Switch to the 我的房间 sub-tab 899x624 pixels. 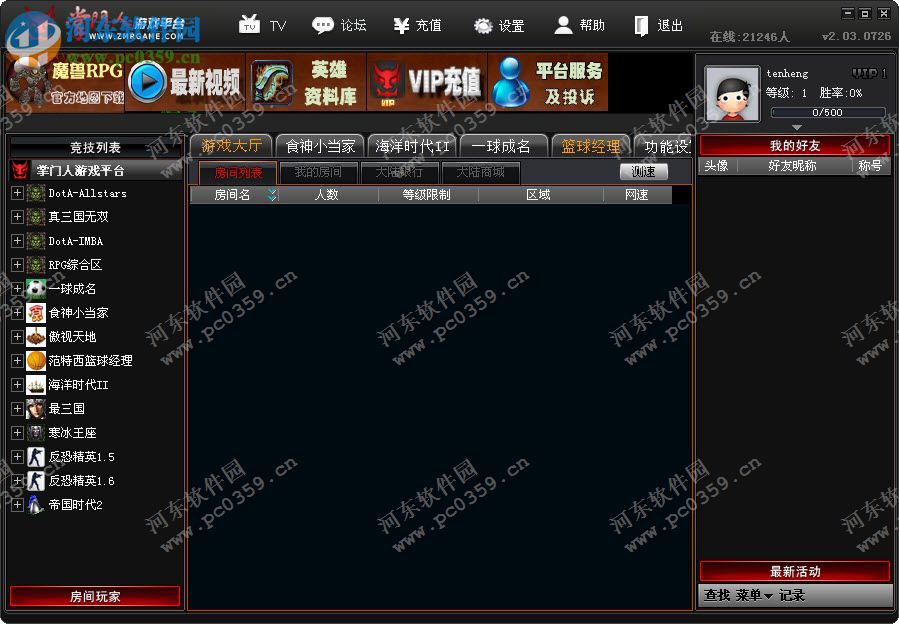pos(317,172)
